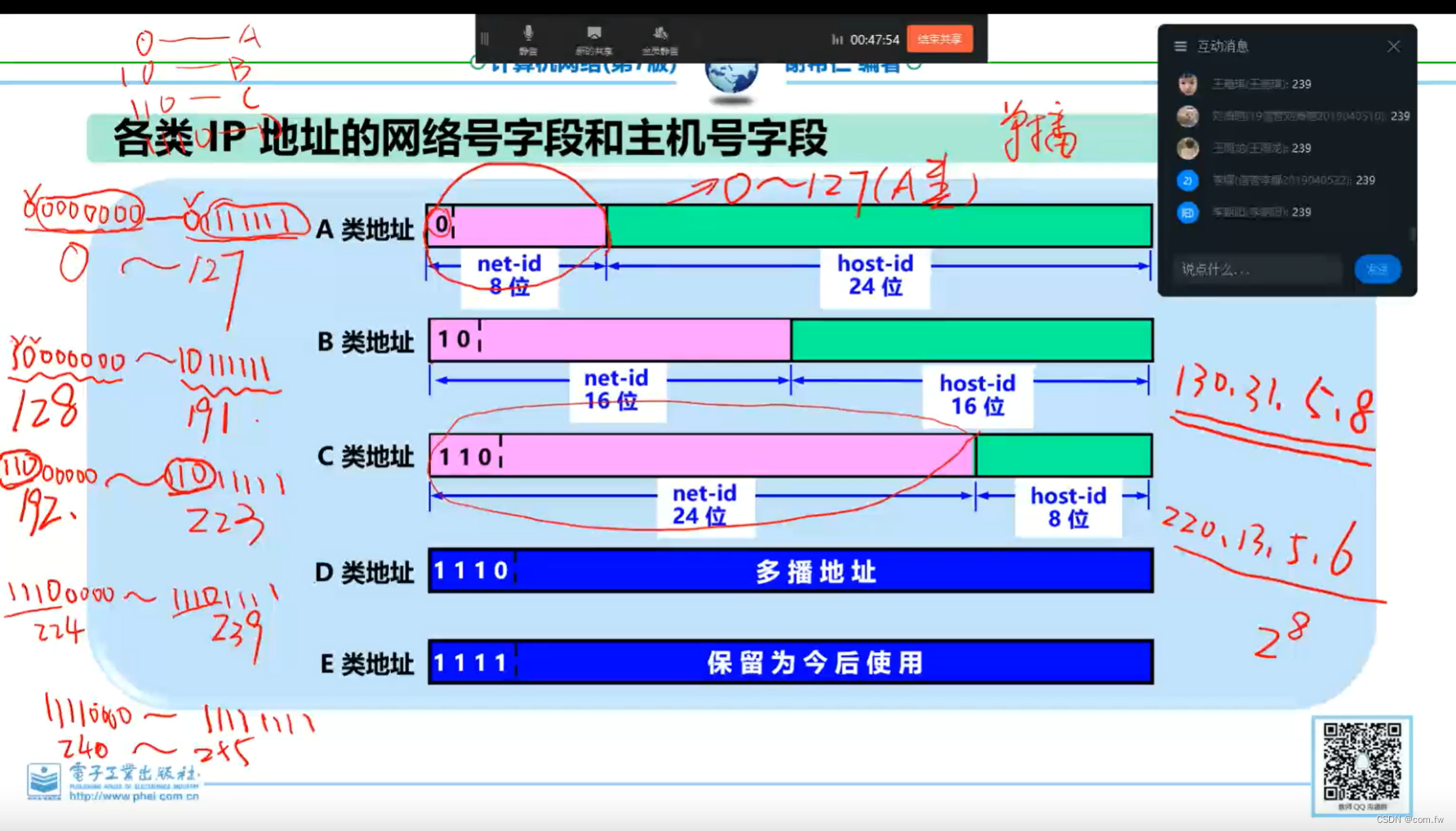The height and width of the screenshot is (831, 1456).
Task: Click the 'E 类地址' label
Action: click(x=366, y=664)
